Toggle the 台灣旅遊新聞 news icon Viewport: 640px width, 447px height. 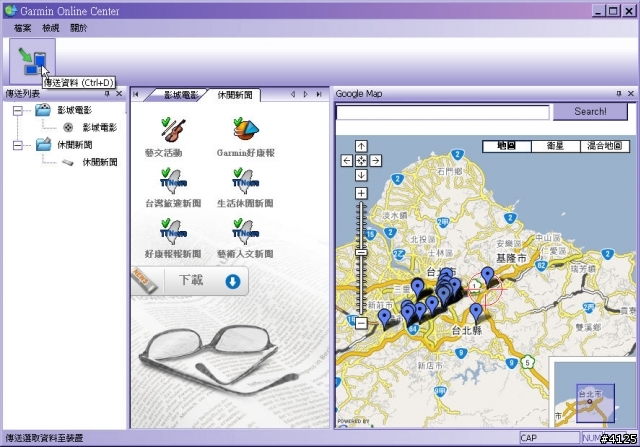tap(173, 180)
